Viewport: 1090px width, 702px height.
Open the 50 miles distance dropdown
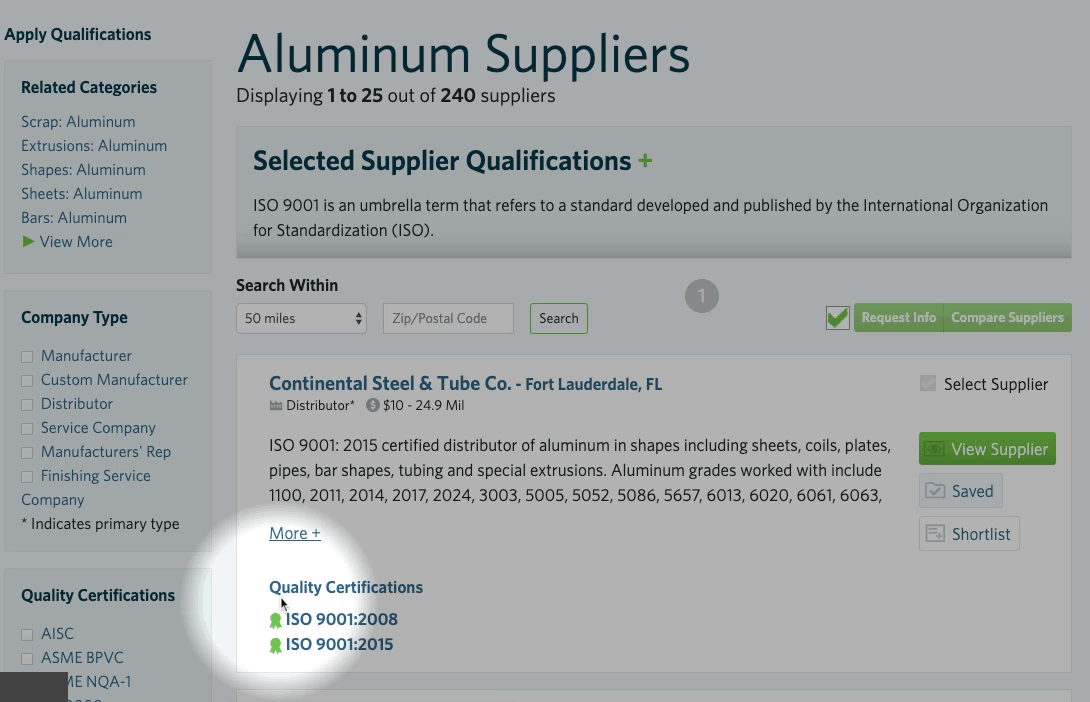(301, 319)
